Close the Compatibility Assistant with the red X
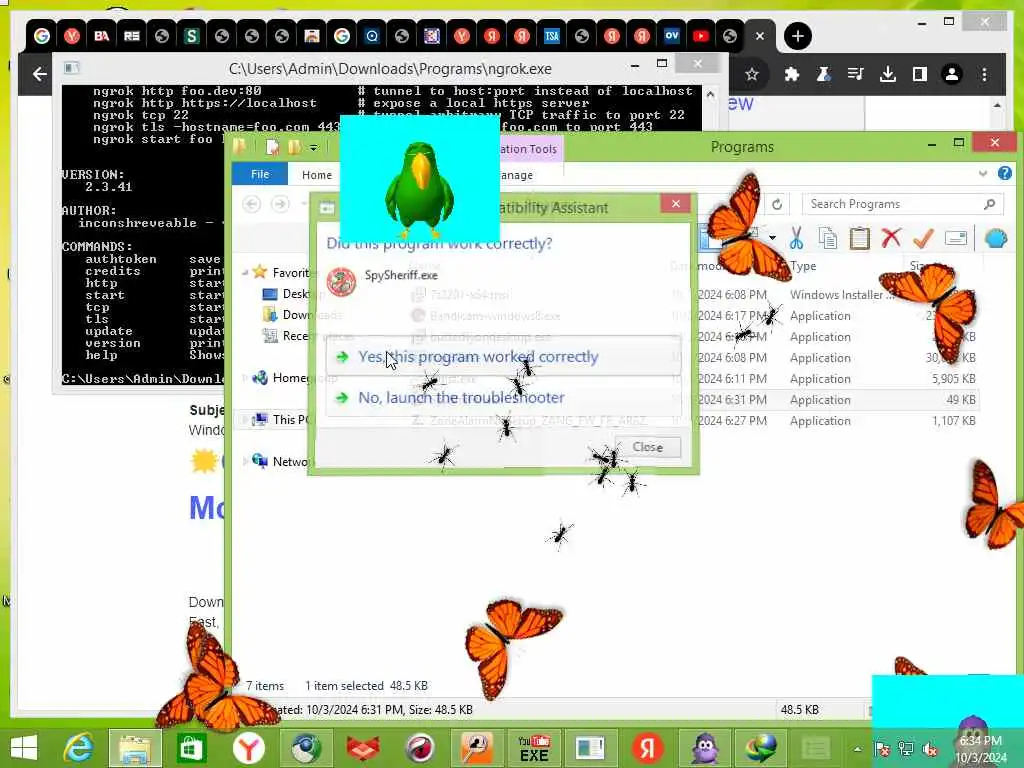The width and height of the screenshot is (1024, 768). pos(676,203)
